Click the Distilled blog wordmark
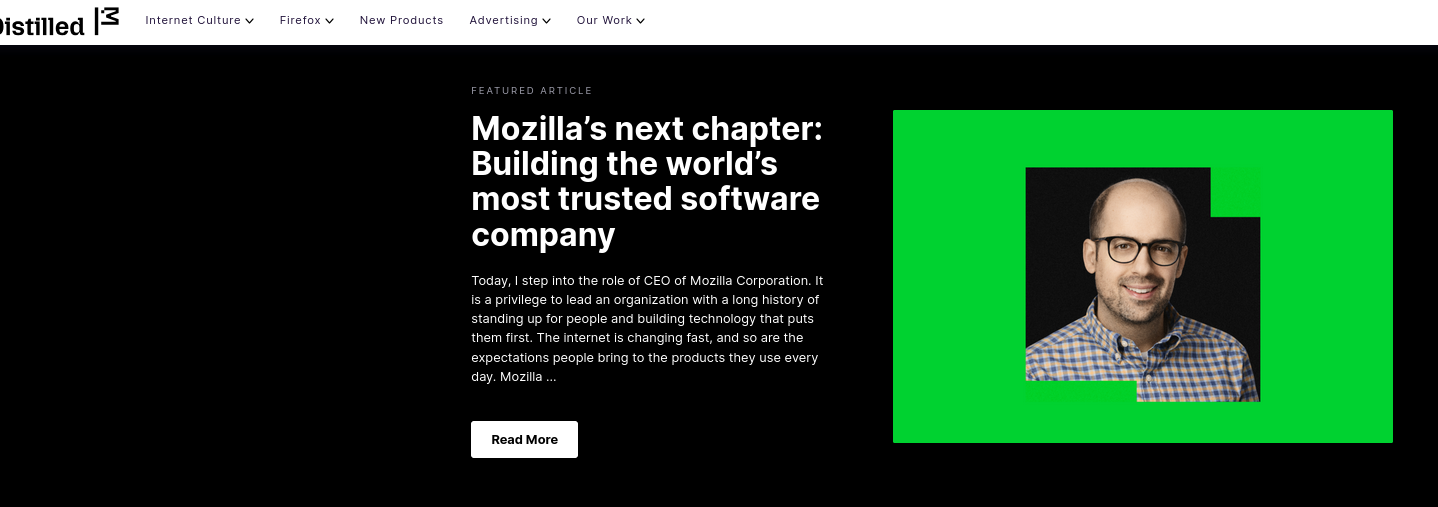 (x=41, y=26)
